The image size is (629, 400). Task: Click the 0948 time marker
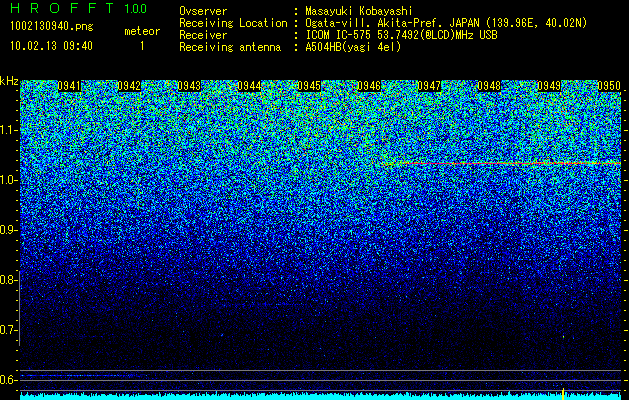(489, 86)
